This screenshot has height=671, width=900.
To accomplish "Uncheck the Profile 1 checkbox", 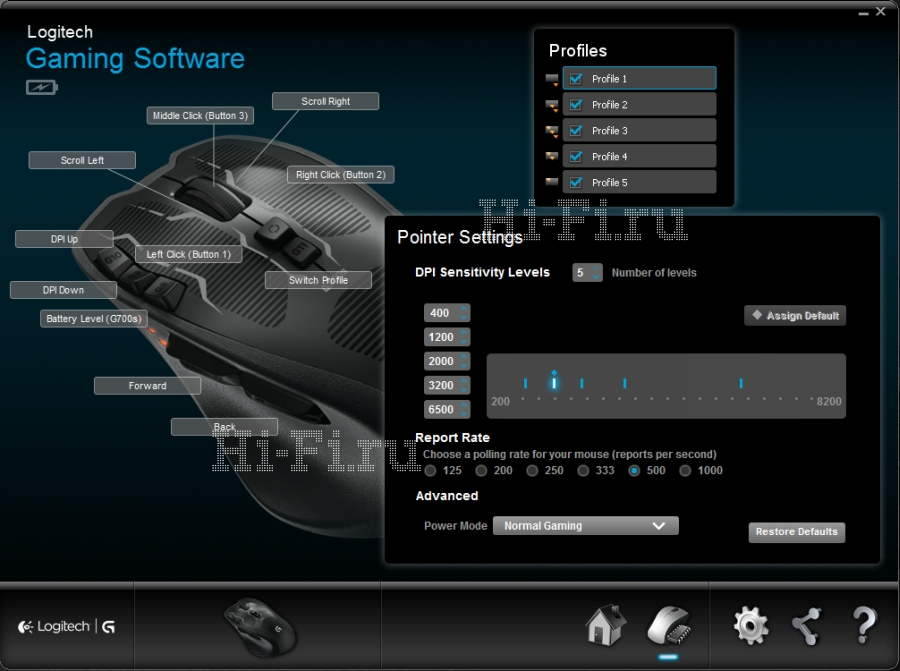I will click(575, 79).
